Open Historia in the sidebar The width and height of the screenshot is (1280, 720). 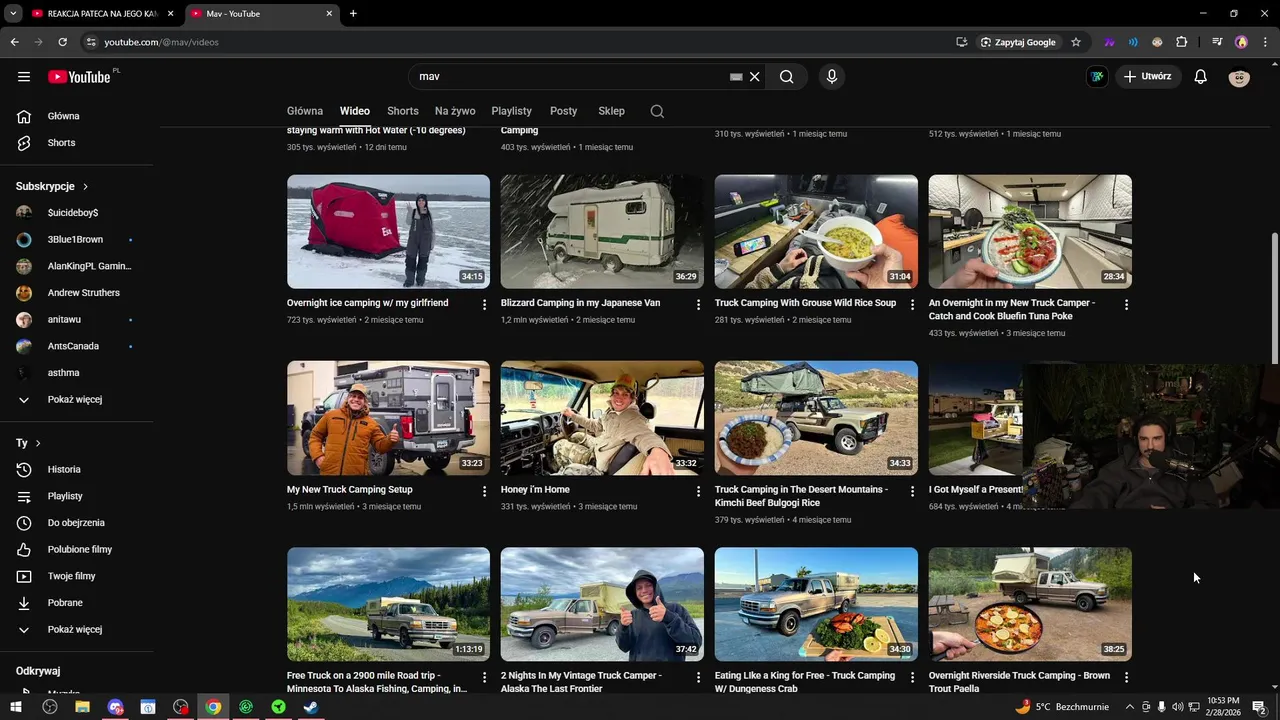[76, 469]
